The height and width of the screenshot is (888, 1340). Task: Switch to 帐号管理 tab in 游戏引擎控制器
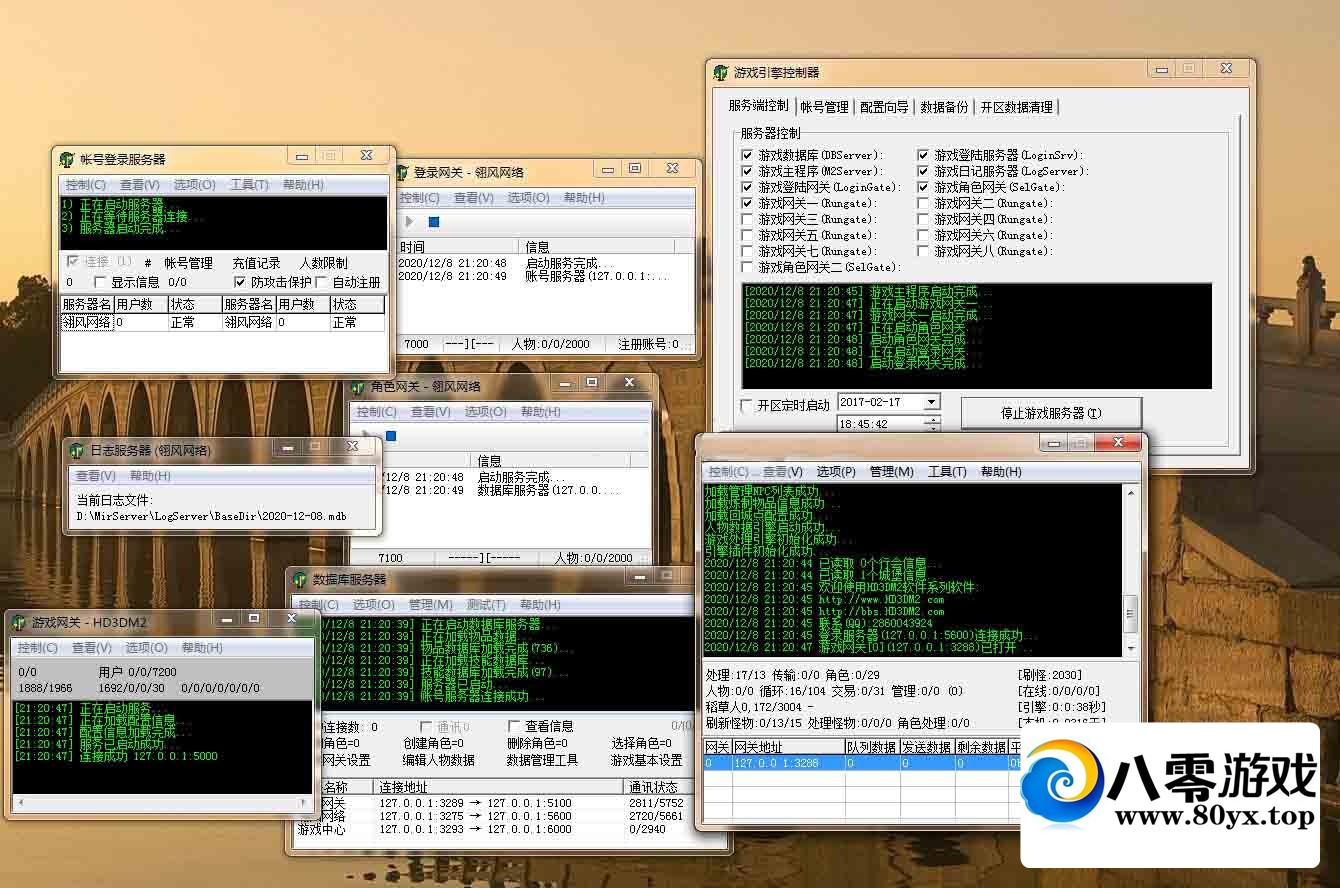824,107
